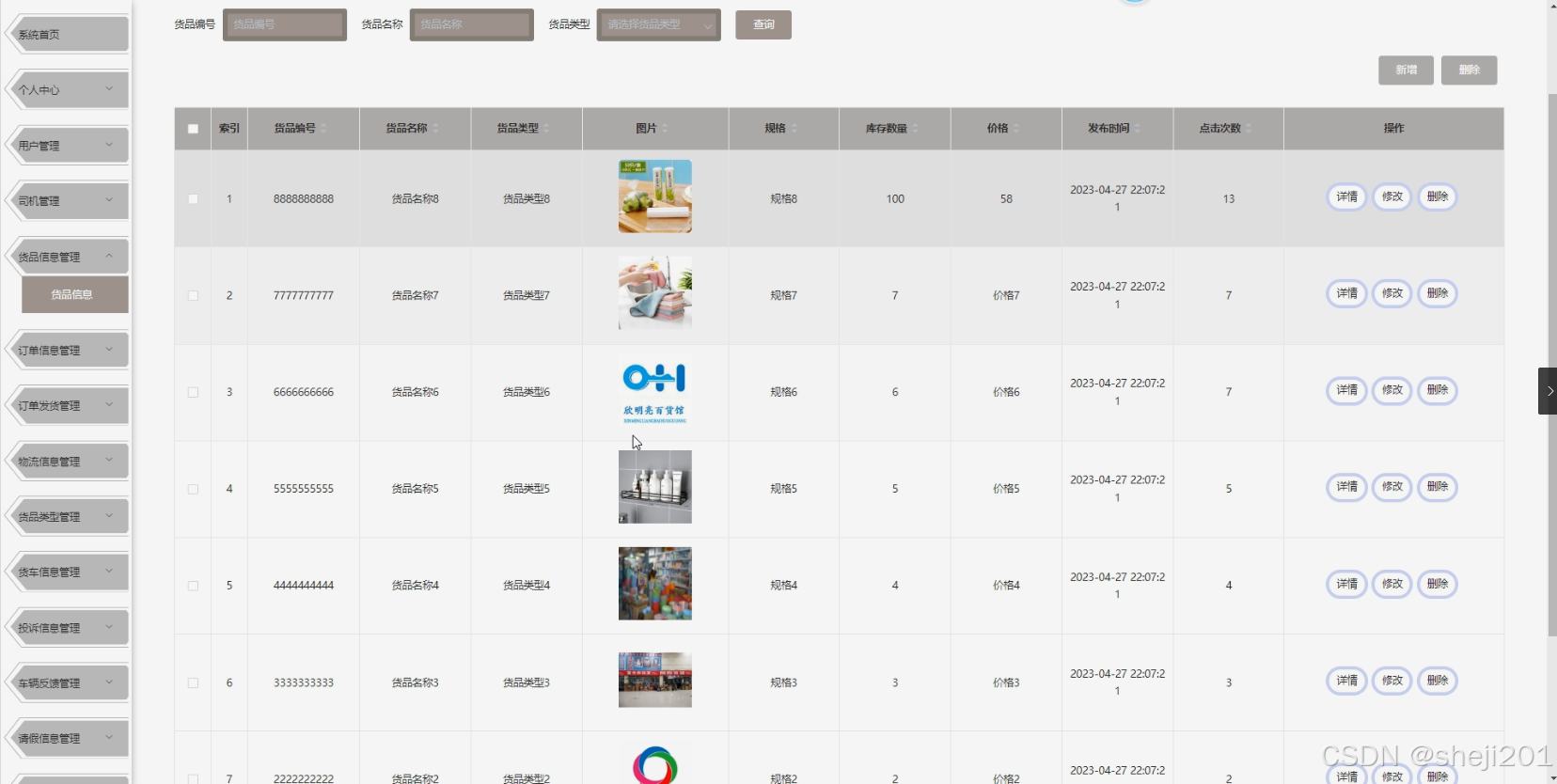
Task: Go to 系统首页 in the sidebar
Action: coord(68,35)
